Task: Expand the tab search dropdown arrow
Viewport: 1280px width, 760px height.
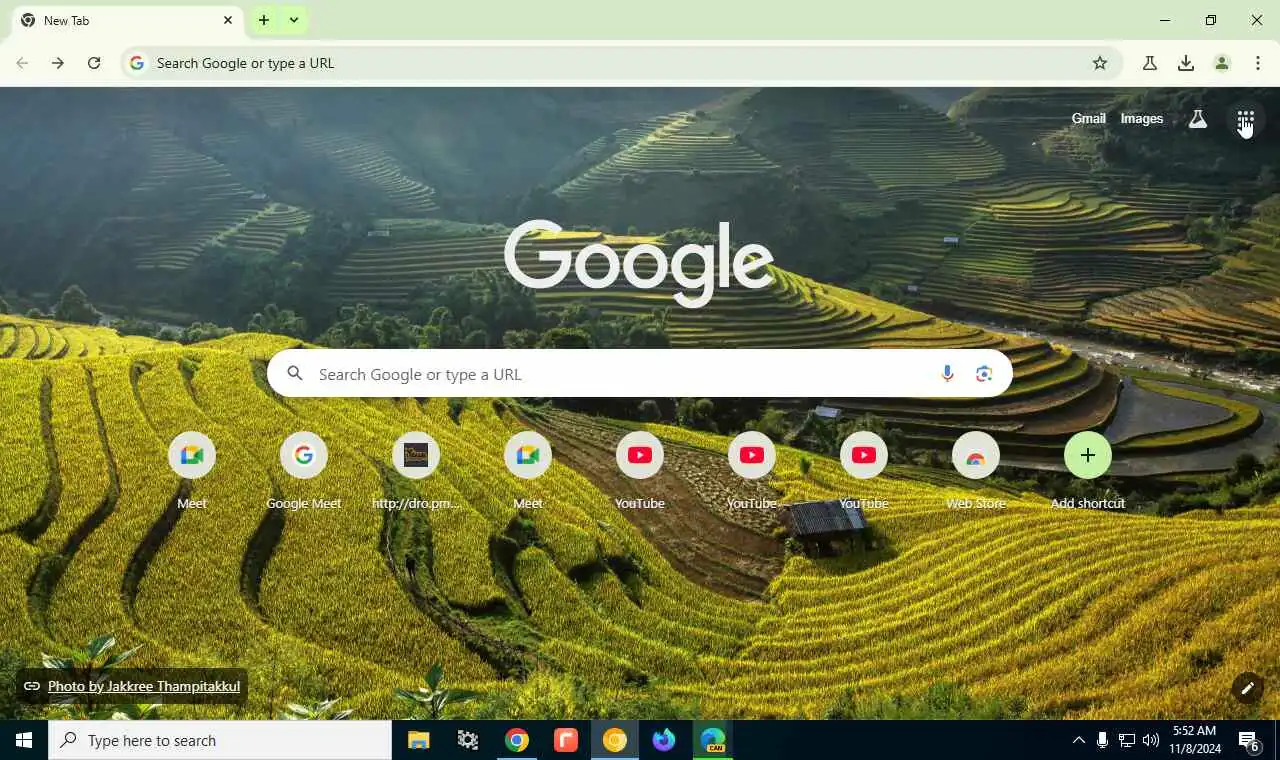Action: pyautogui.click(x=294, y=20)
